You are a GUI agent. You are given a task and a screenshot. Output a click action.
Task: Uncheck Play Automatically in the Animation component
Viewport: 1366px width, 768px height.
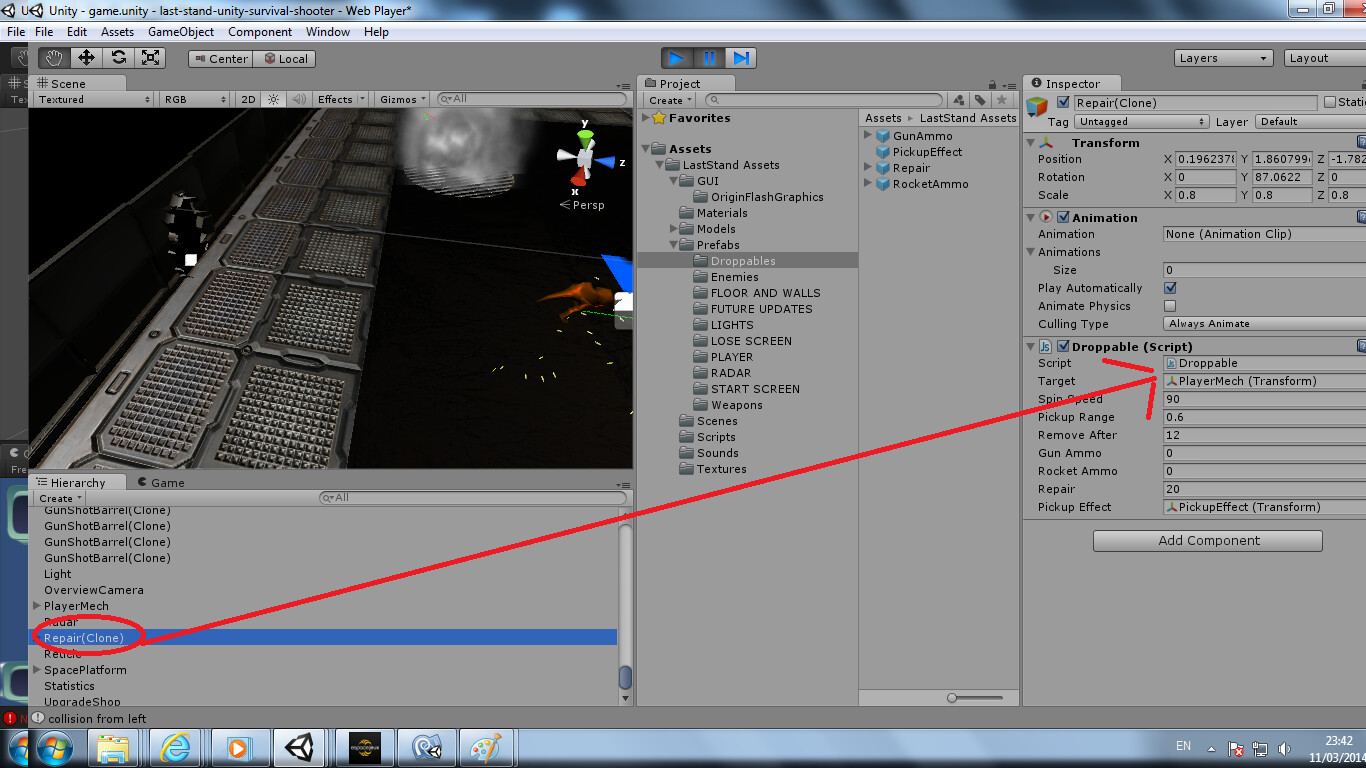click(x=1169, y=288)
